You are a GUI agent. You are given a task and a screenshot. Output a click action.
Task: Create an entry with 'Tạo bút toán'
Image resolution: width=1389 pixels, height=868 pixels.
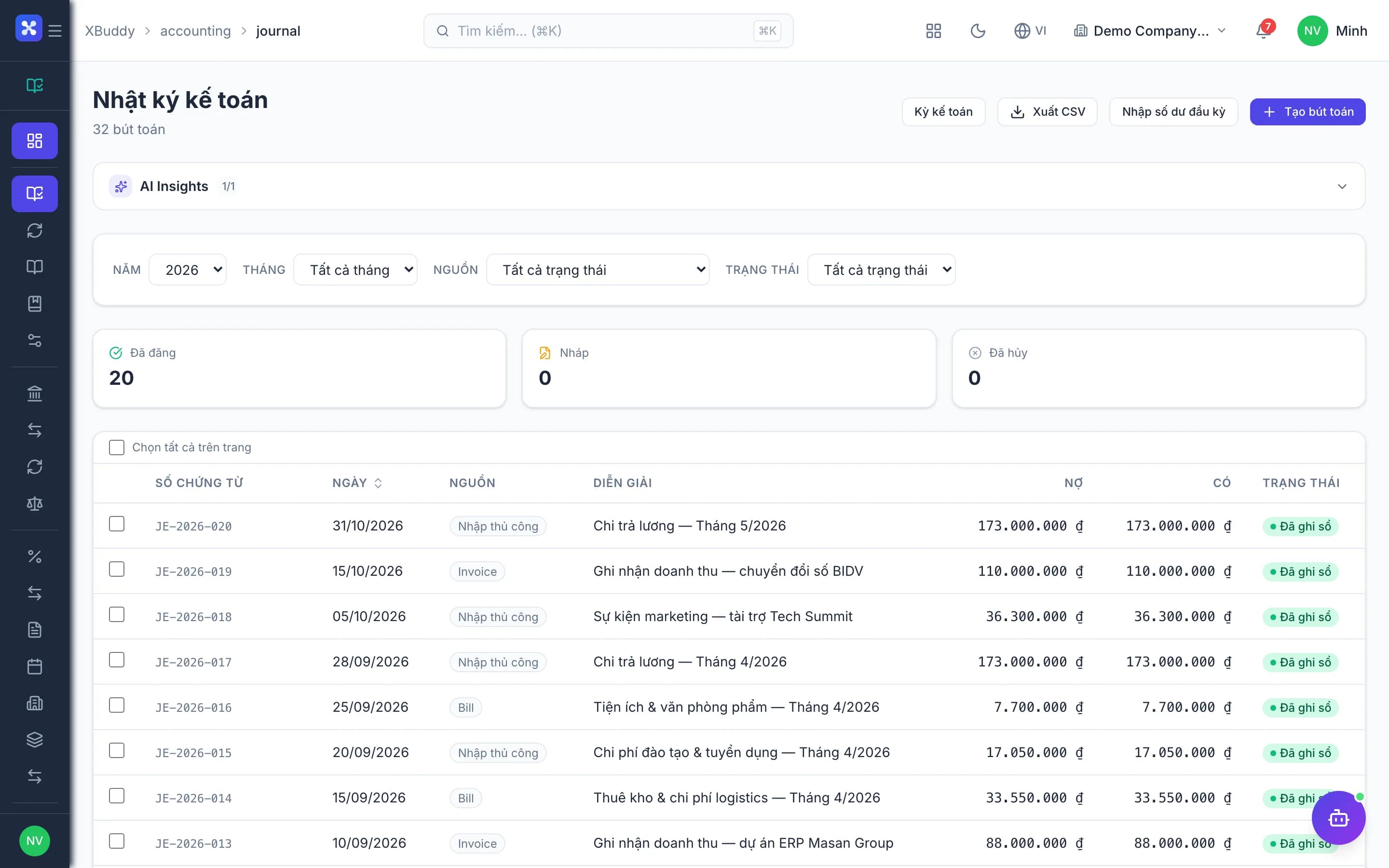coord(1307,112)
